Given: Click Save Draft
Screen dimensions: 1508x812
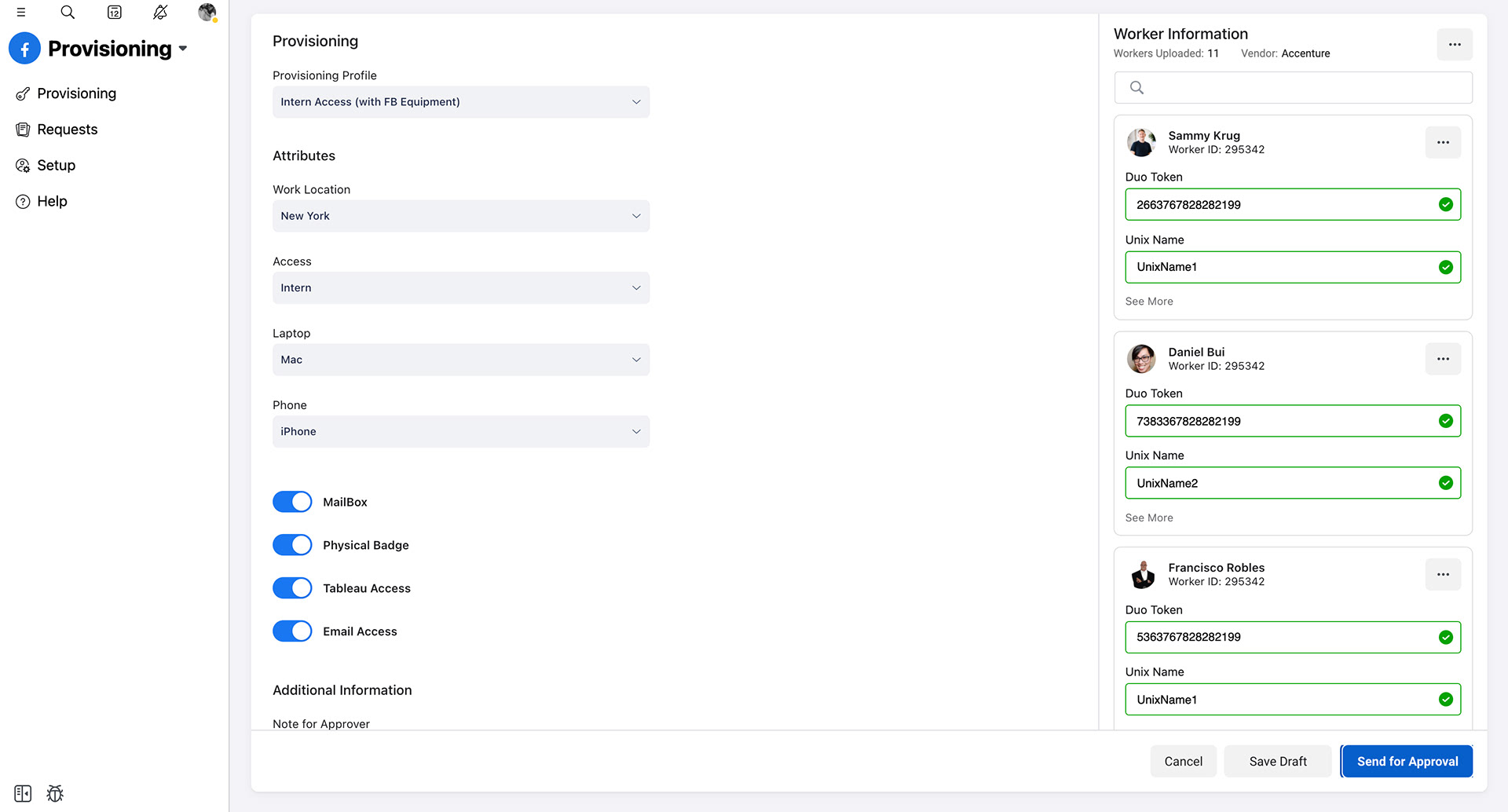Looking at the screenshot, I should (x=1278, y=762).
